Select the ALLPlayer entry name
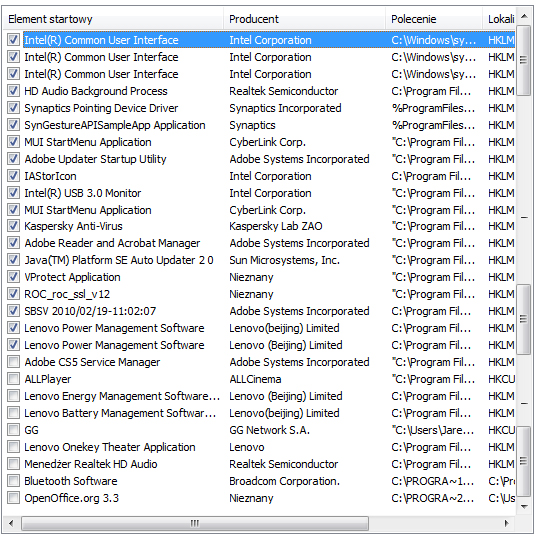The image size is (540, 538). point(48,379)
